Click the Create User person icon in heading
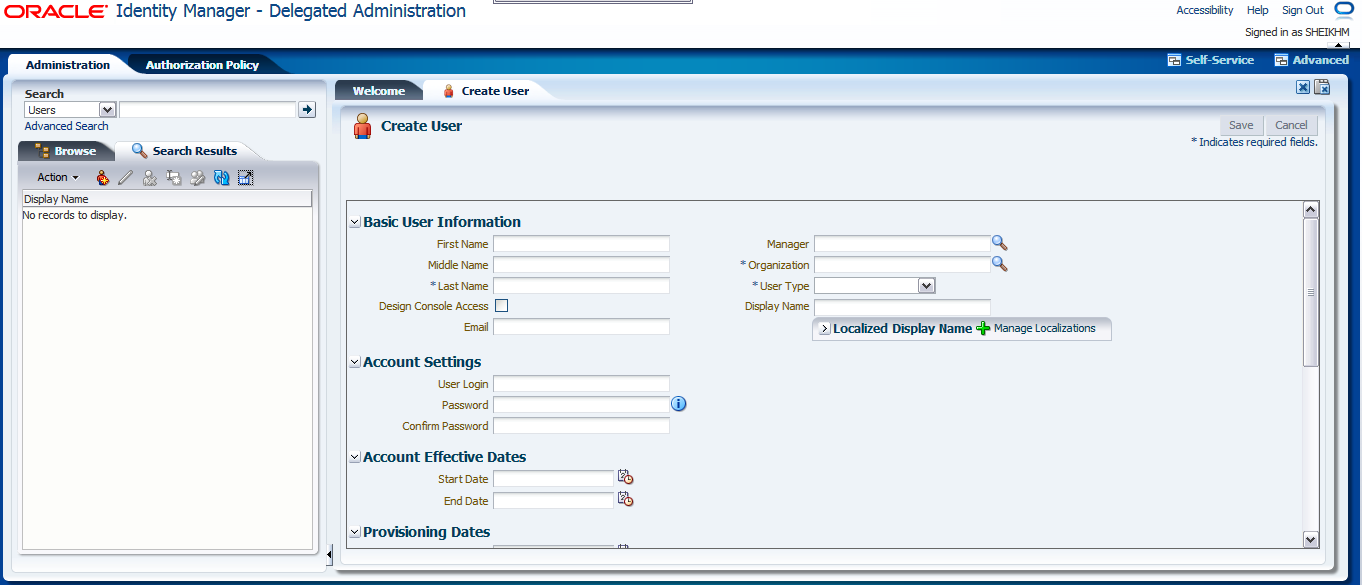This screenshot has height=585, width=1362. tap(364, 126)
